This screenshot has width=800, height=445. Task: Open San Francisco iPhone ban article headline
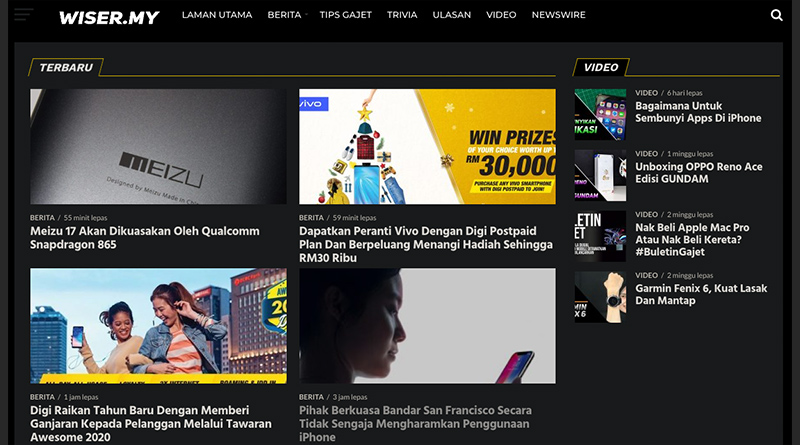click(x=415, y=424)
